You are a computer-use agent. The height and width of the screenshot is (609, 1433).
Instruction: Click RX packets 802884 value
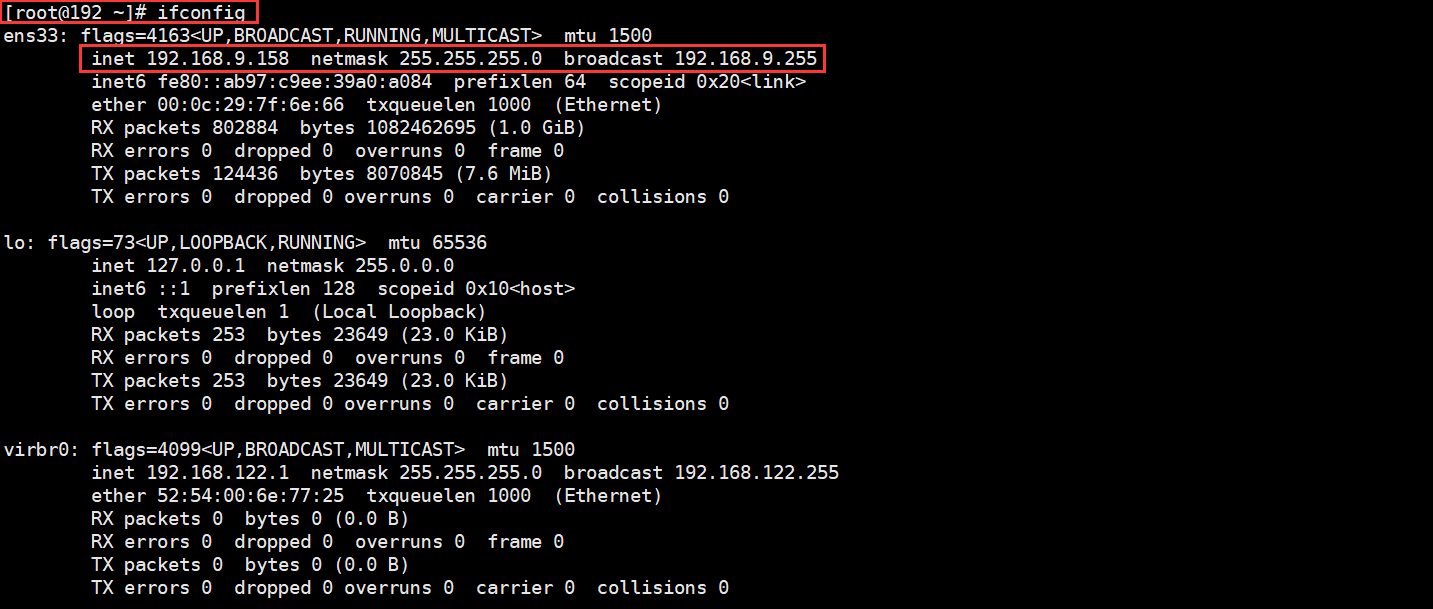(x=245, y=128)
